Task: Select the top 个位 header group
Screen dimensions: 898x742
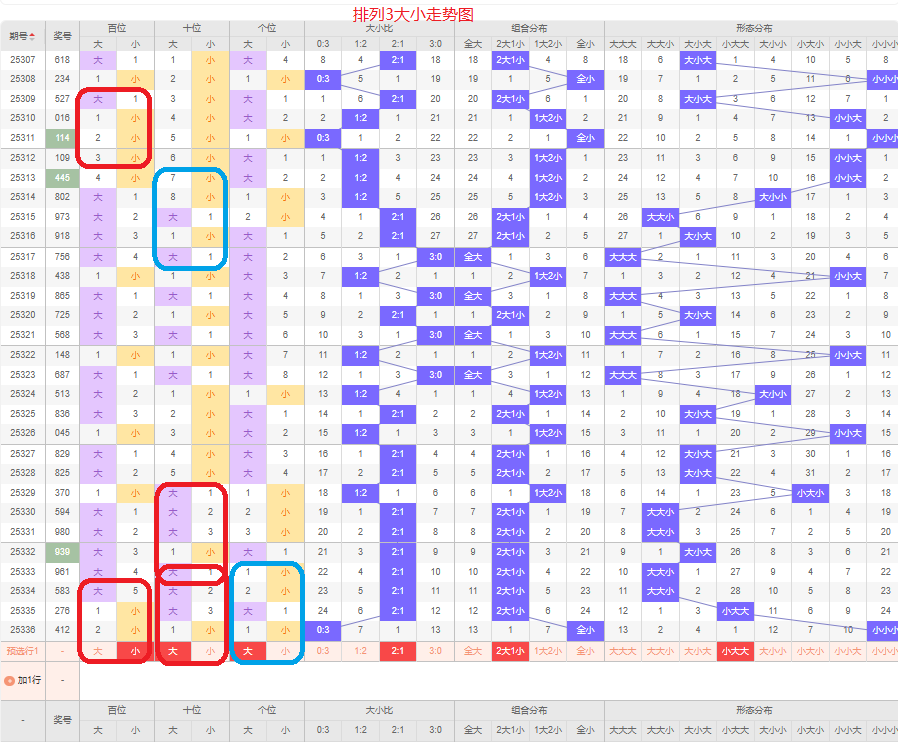Action: click(x=267, y=28)
